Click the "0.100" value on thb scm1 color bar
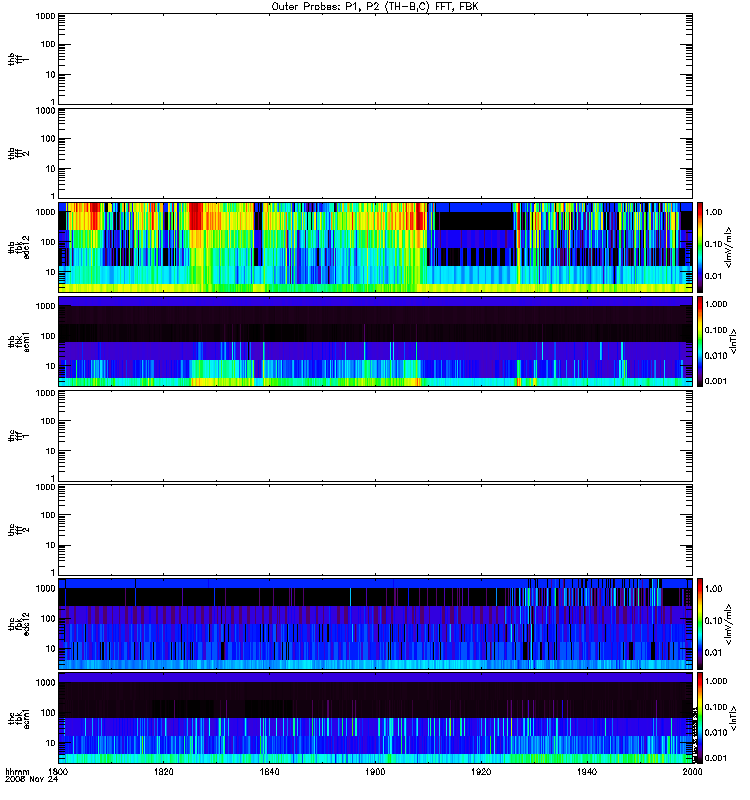 [716, 330]
